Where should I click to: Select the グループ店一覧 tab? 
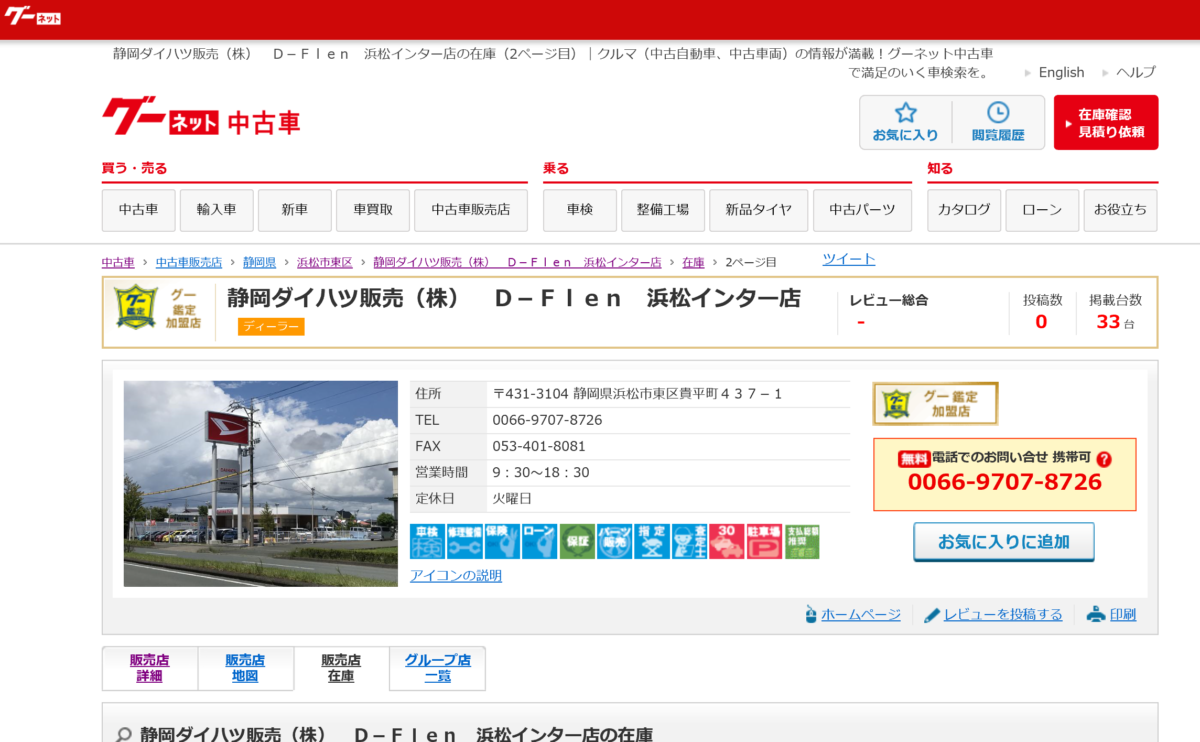(437, 668)
